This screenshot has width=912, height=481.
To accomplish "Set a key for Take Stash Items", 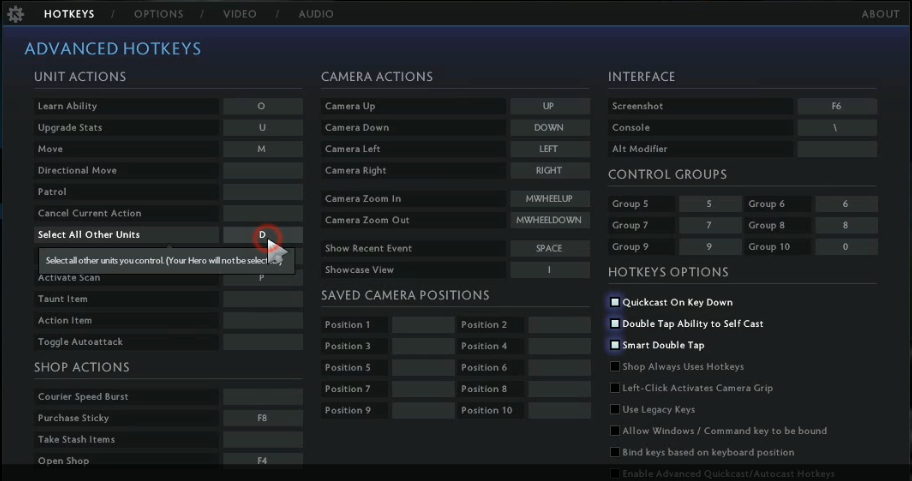I will (x=262, y=440).
